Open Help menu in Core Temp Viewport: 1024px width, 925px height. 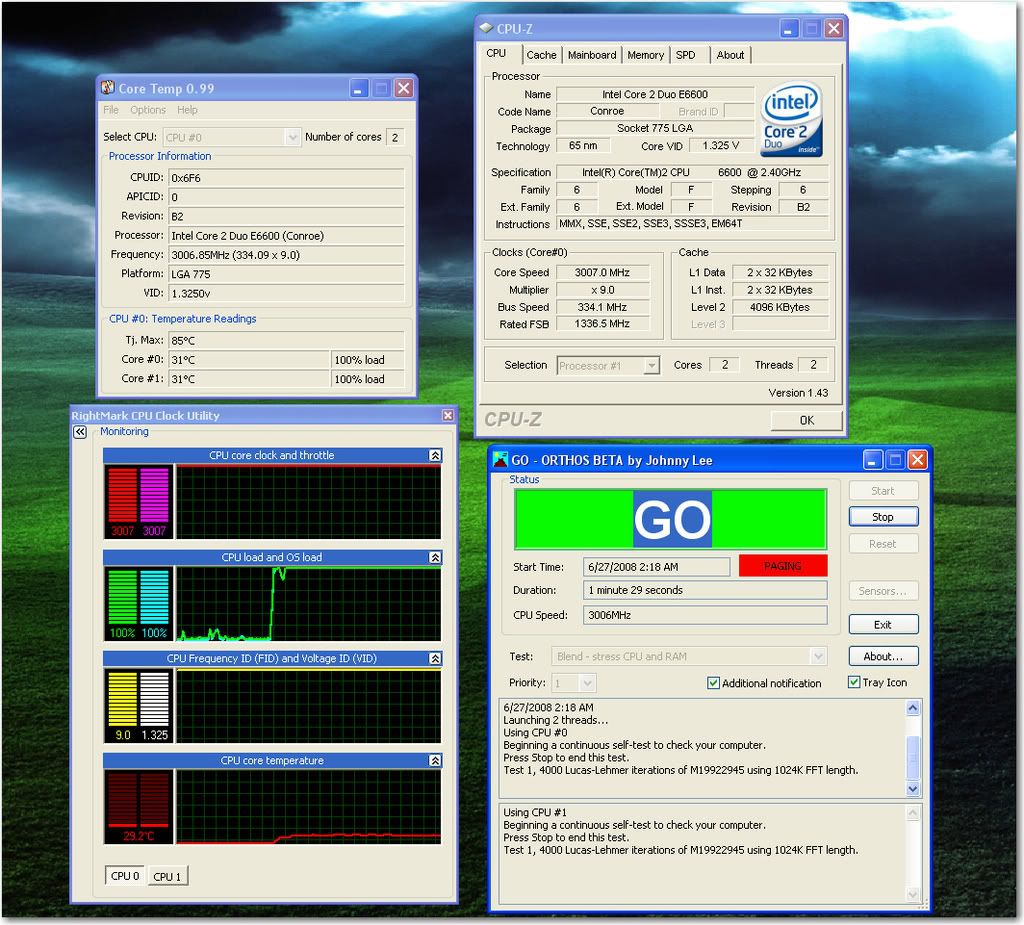pyautogui.click(x=187, y=110)
